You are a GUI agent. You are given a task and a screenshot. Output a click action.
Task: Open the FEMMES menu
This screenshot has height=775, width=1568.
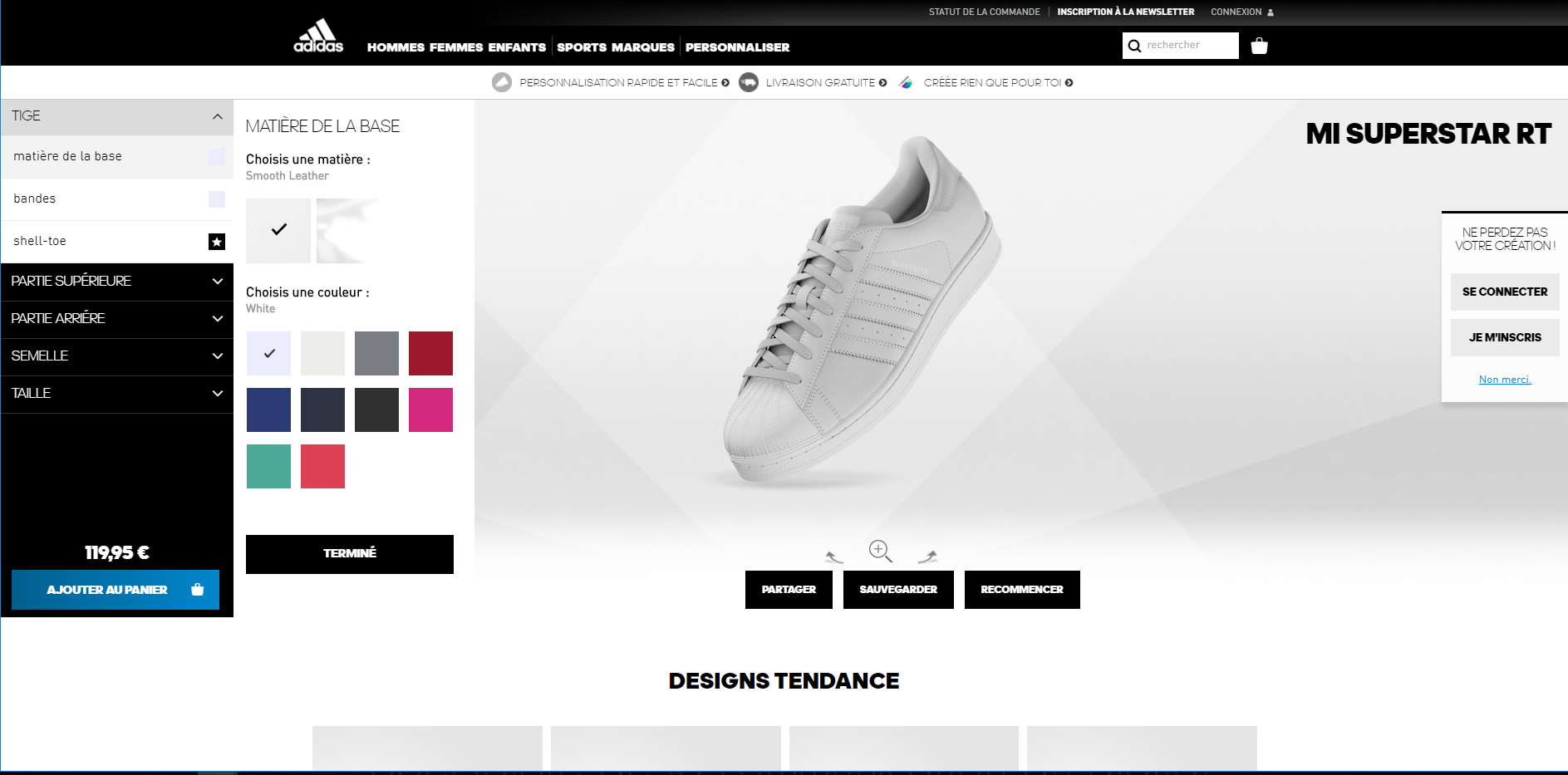456,47
